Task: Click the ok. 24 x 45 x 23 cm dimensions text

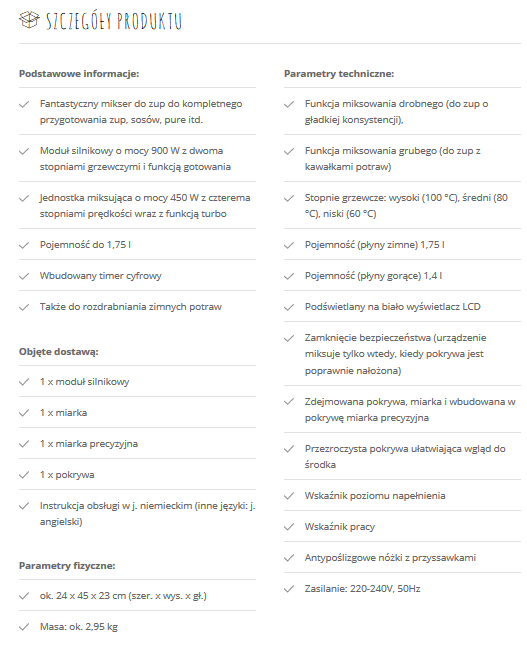Action: [123, 596]
